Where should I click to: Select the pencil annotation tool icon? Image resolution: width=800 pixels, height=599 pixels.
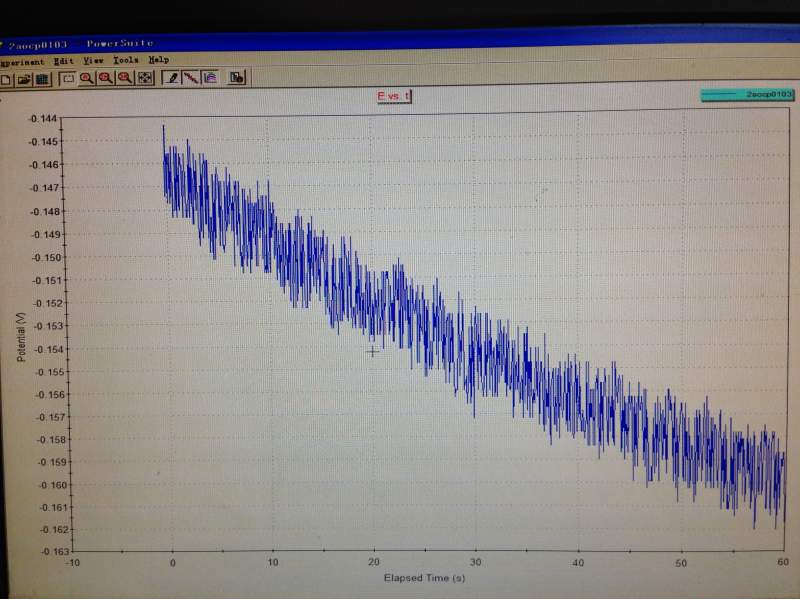pos(172,78)
